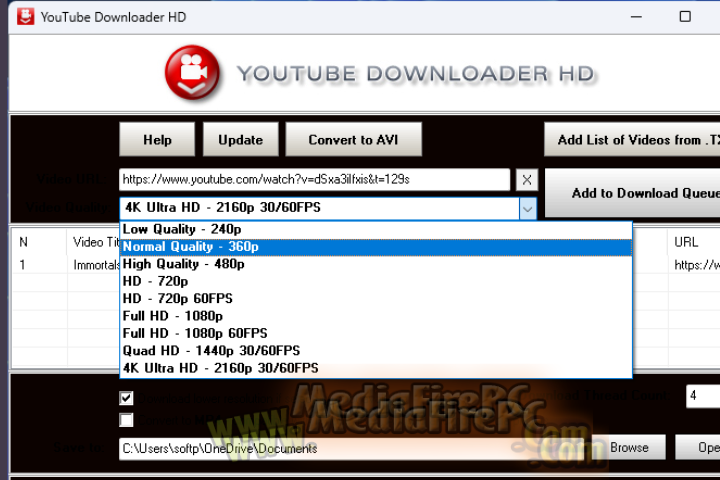Click the red camera logo in the banner

pos(192,73)
